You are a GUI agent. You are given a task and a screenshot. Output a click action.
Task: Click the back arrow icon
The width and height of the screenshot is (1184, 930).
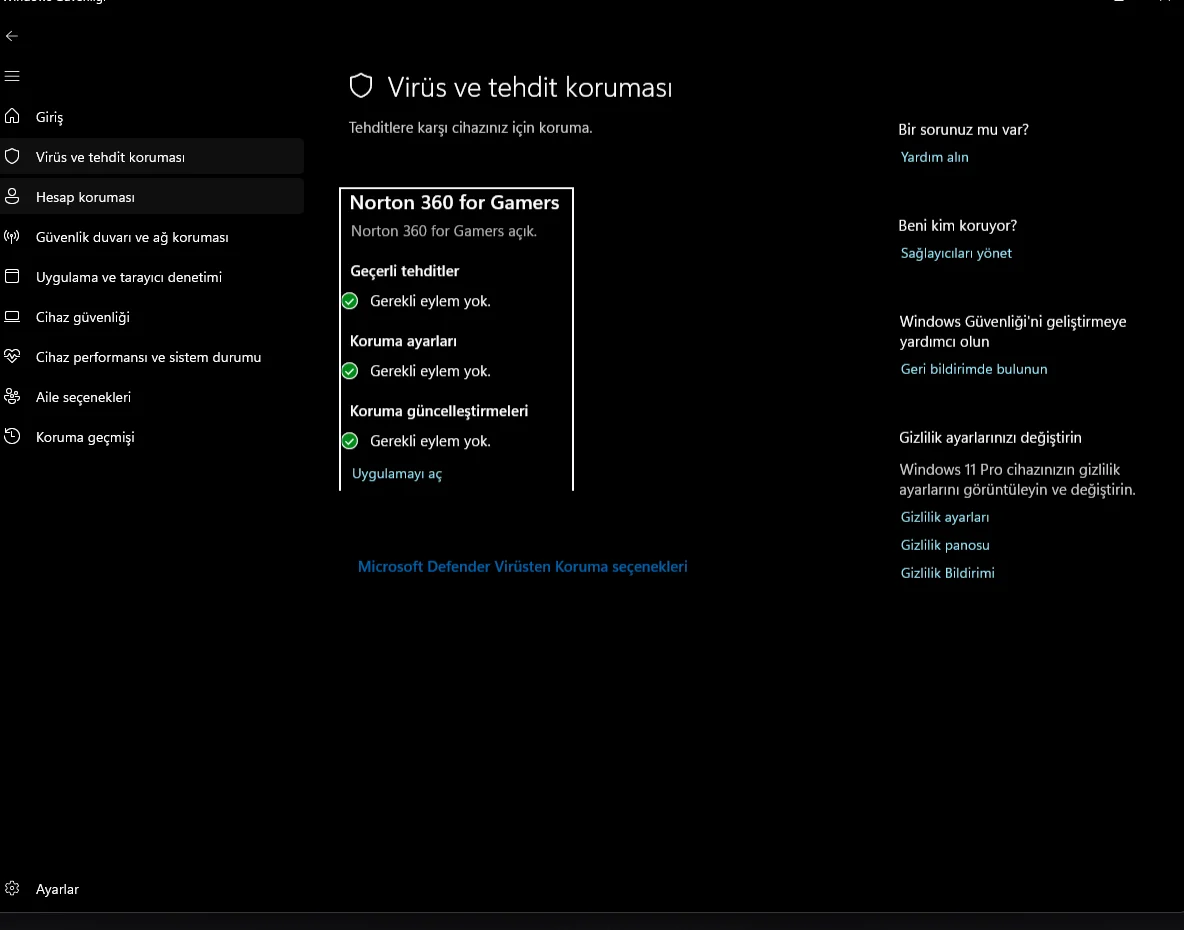pos(12,36)
